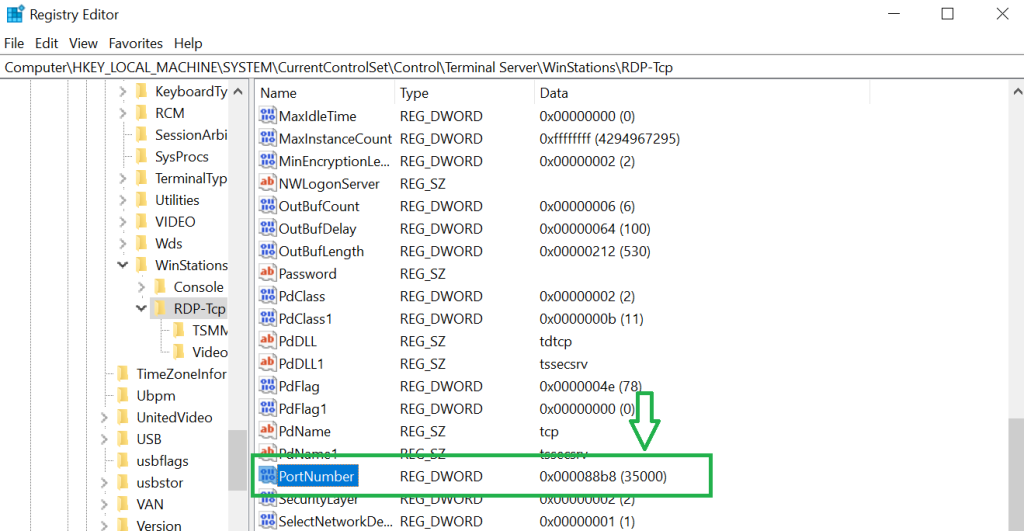Expand the TerminalTyp tree node

tap(123, 178)
